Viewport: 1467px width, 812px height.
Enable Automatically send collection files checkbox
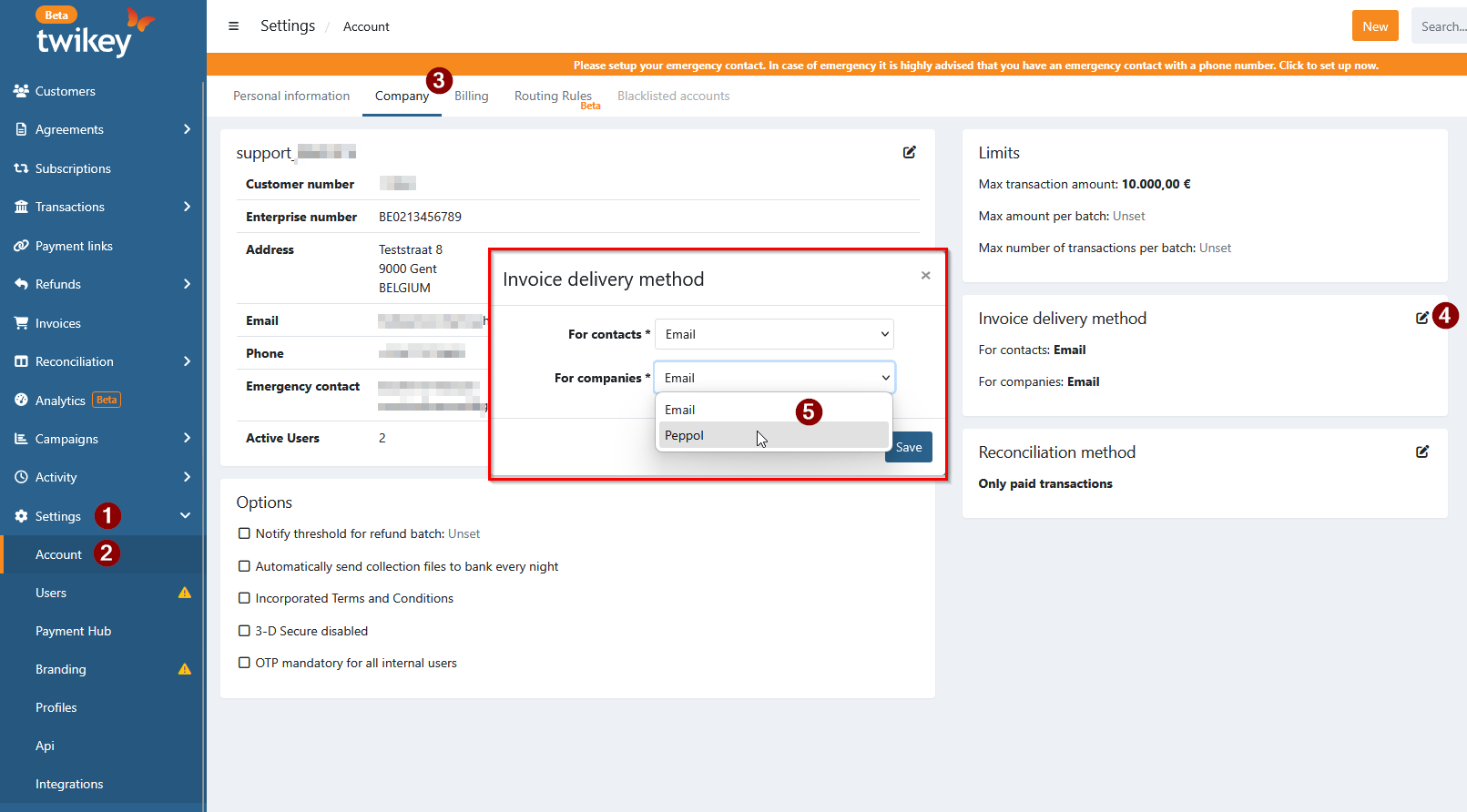[x=244, y=566]
